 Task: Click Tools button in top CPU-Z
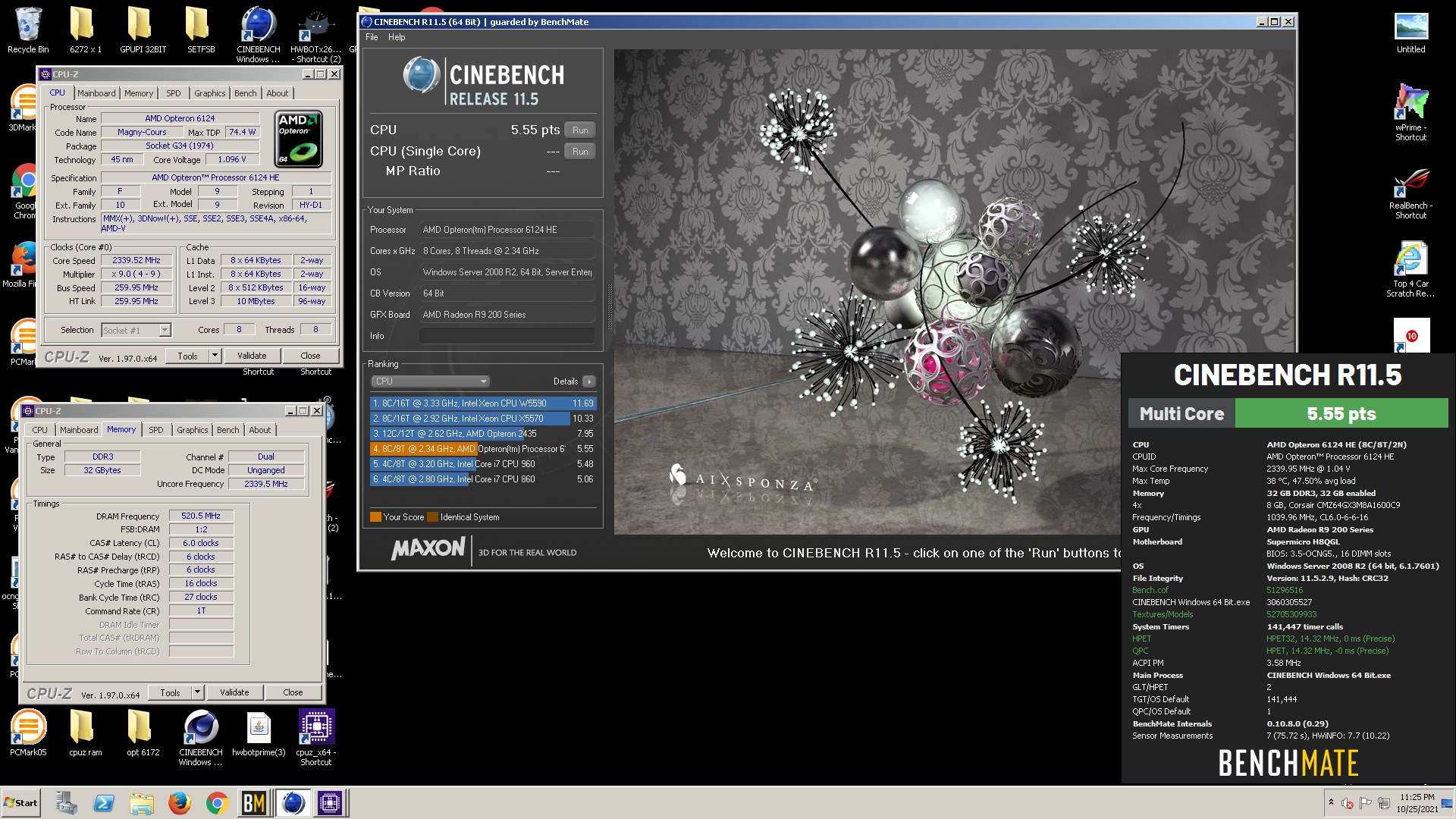click(x=187, y=356)
